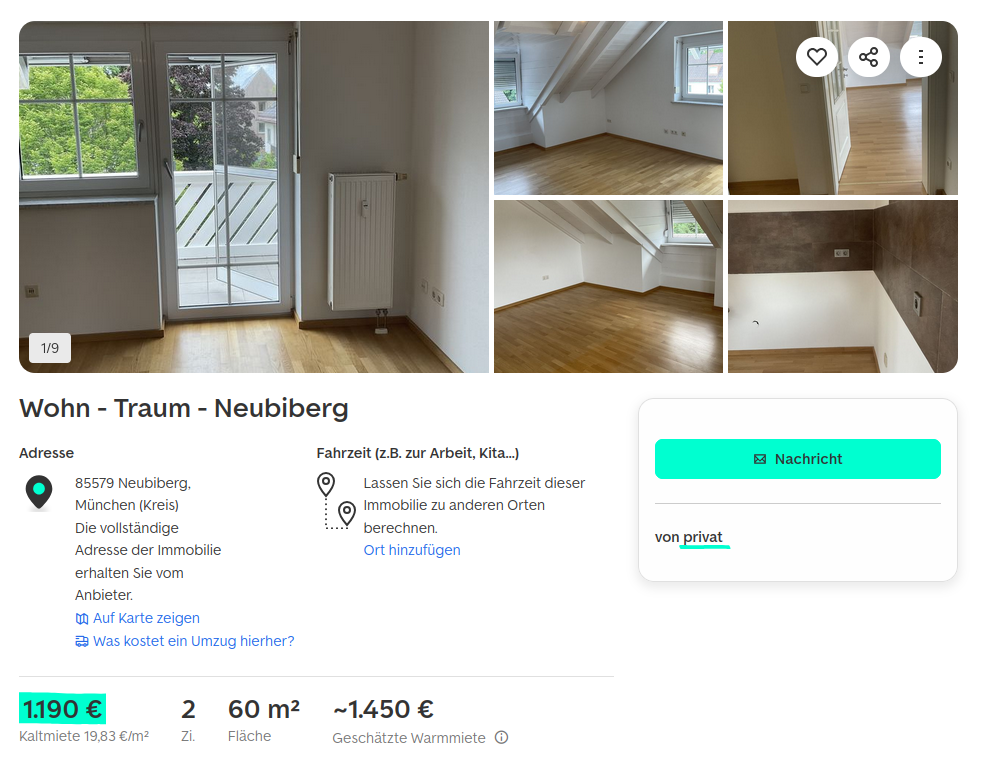Click the green map pin address icon
This screenshot has width=995, height=758.
(39, 492)
